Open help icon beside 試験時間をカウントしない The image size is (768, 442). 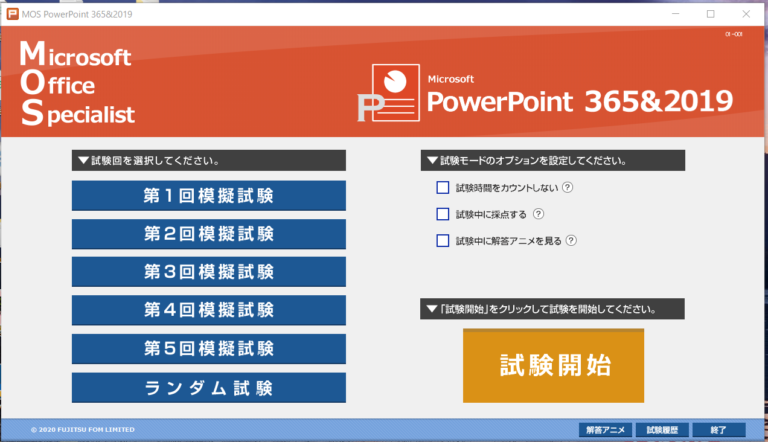568,187
